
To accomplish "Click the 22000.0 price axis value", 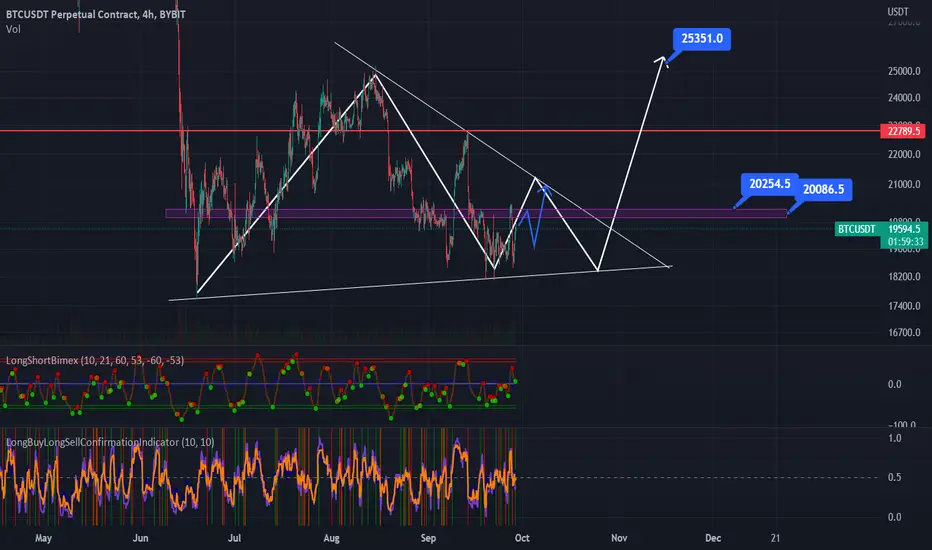I will click(903, 154).
